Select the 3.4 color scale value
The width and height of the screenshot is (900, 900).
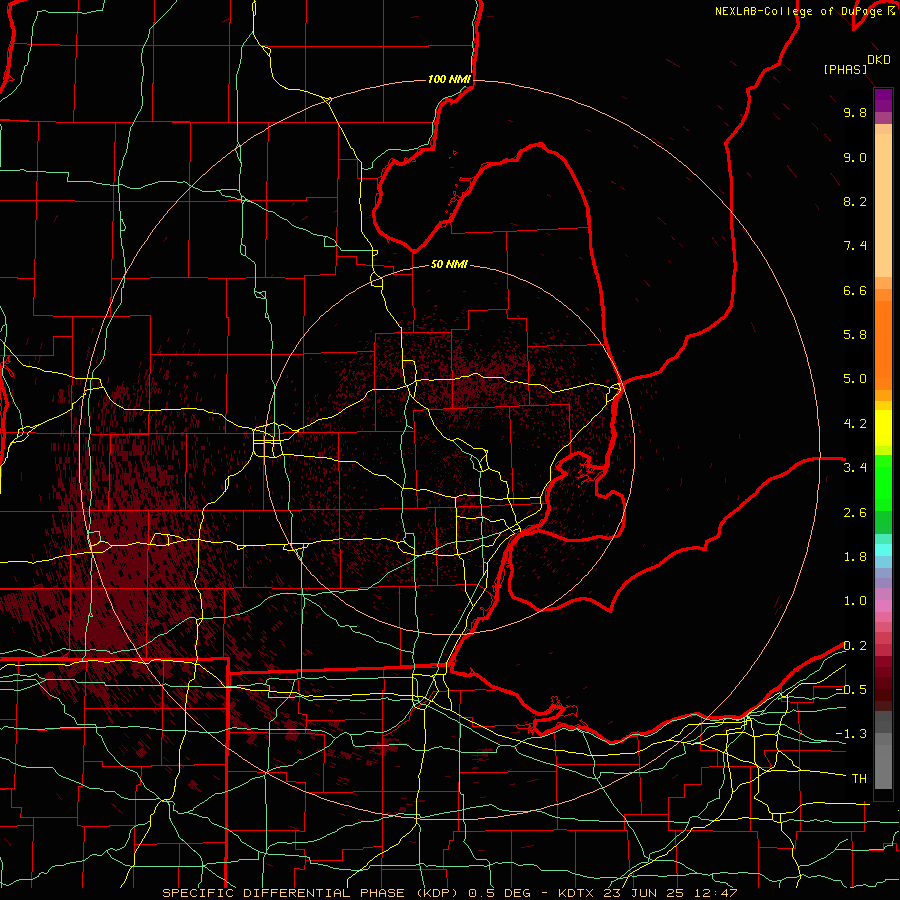pyautogui.click(x=855, y=468)
